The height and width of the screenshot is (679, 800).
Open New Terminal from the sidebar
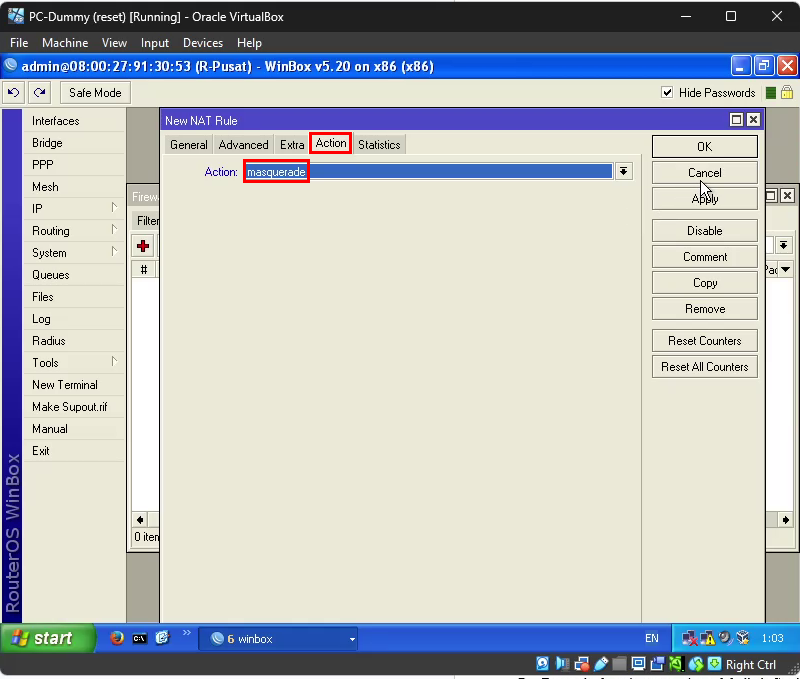click(74, 385)
